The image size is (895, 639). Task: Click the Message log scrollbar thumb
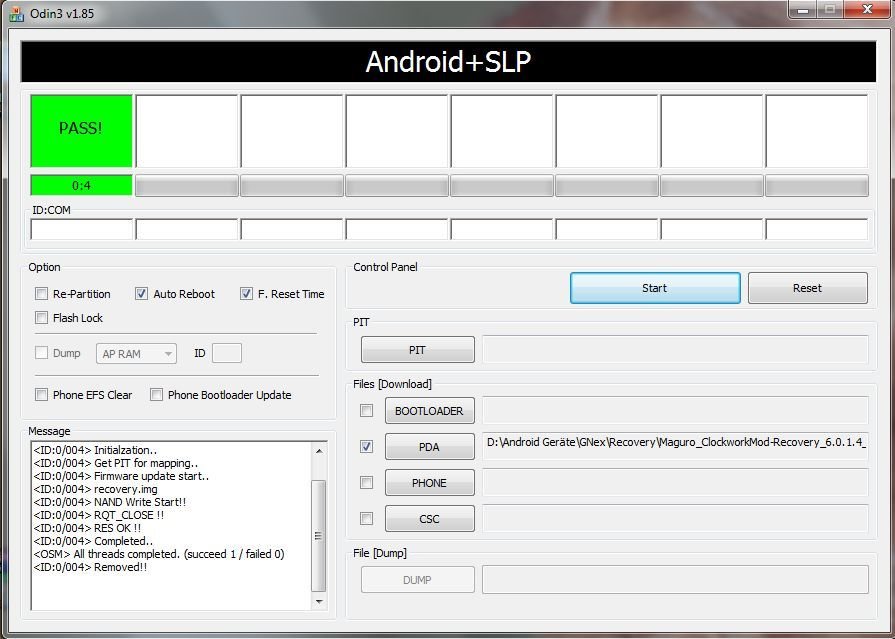click(319, 536)
